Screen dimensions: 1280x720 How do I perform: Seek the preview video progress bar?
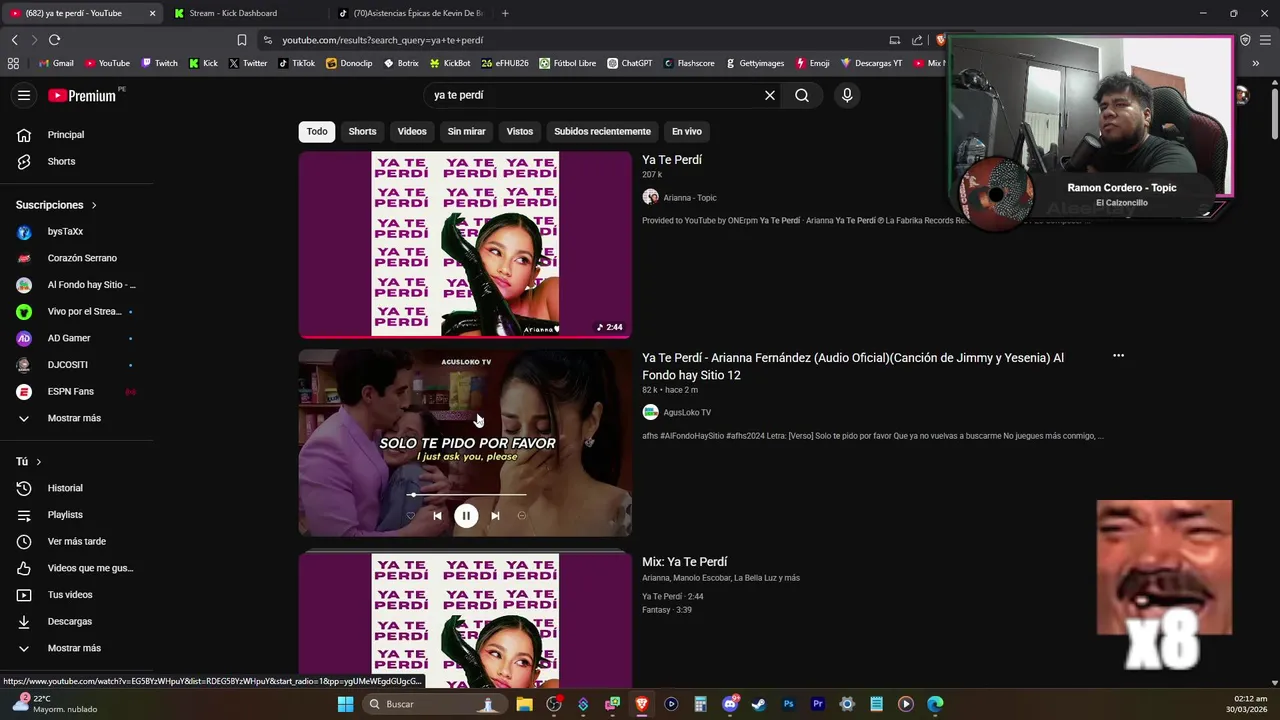click(467, 494)
